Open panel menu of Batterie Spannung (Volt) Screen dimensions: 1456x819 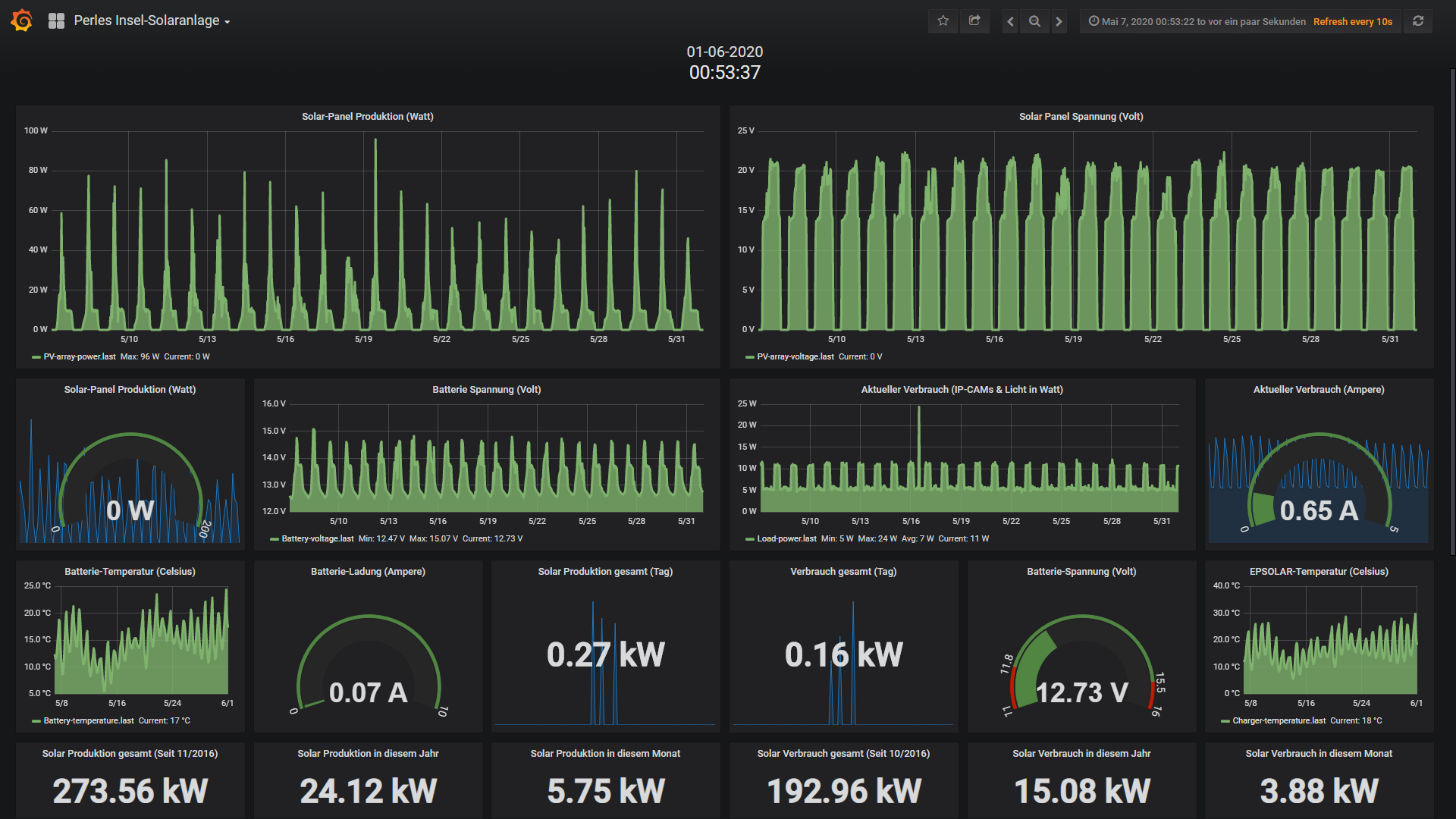point(486,389)
